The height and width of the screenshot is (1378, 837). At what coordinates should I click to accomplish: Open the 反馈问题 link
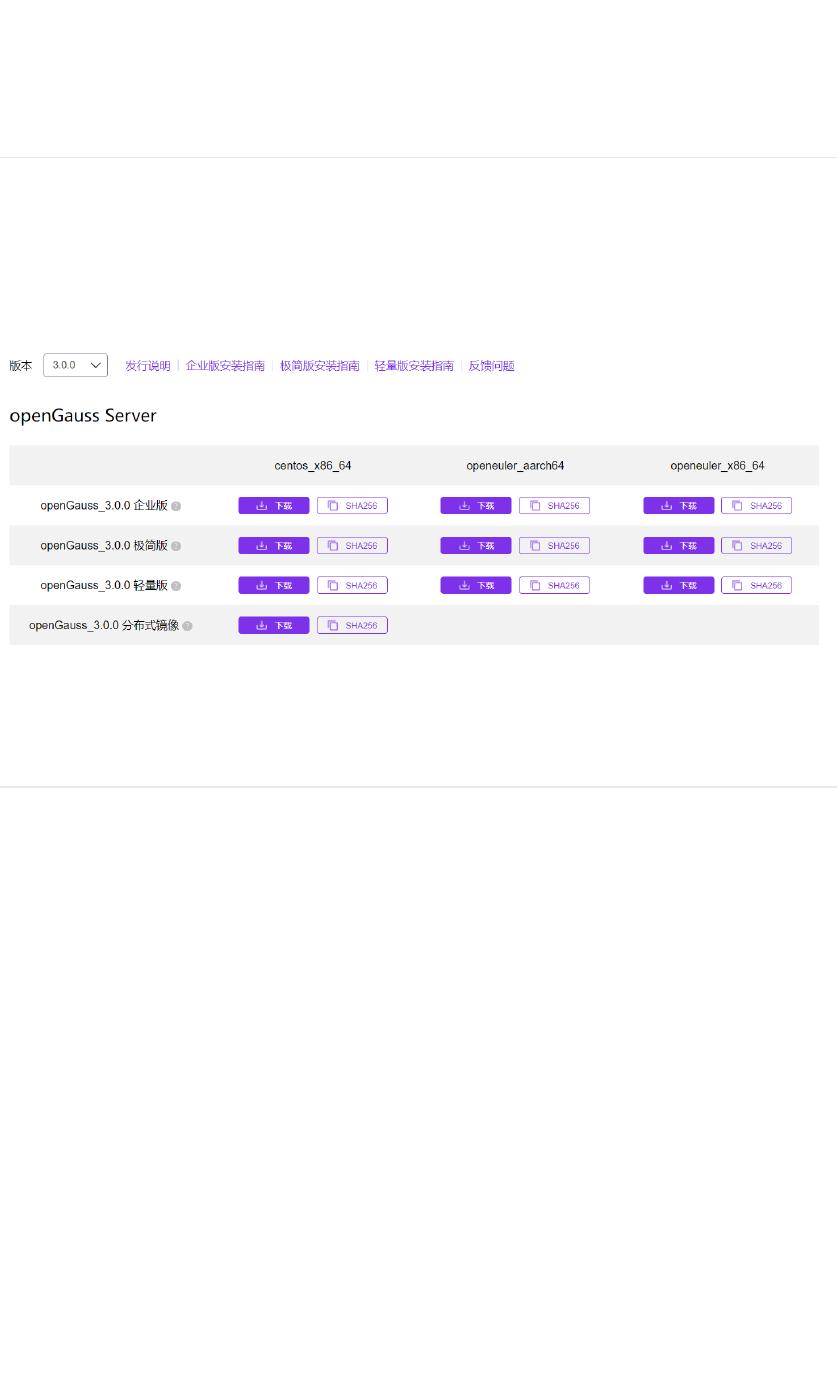491,366
